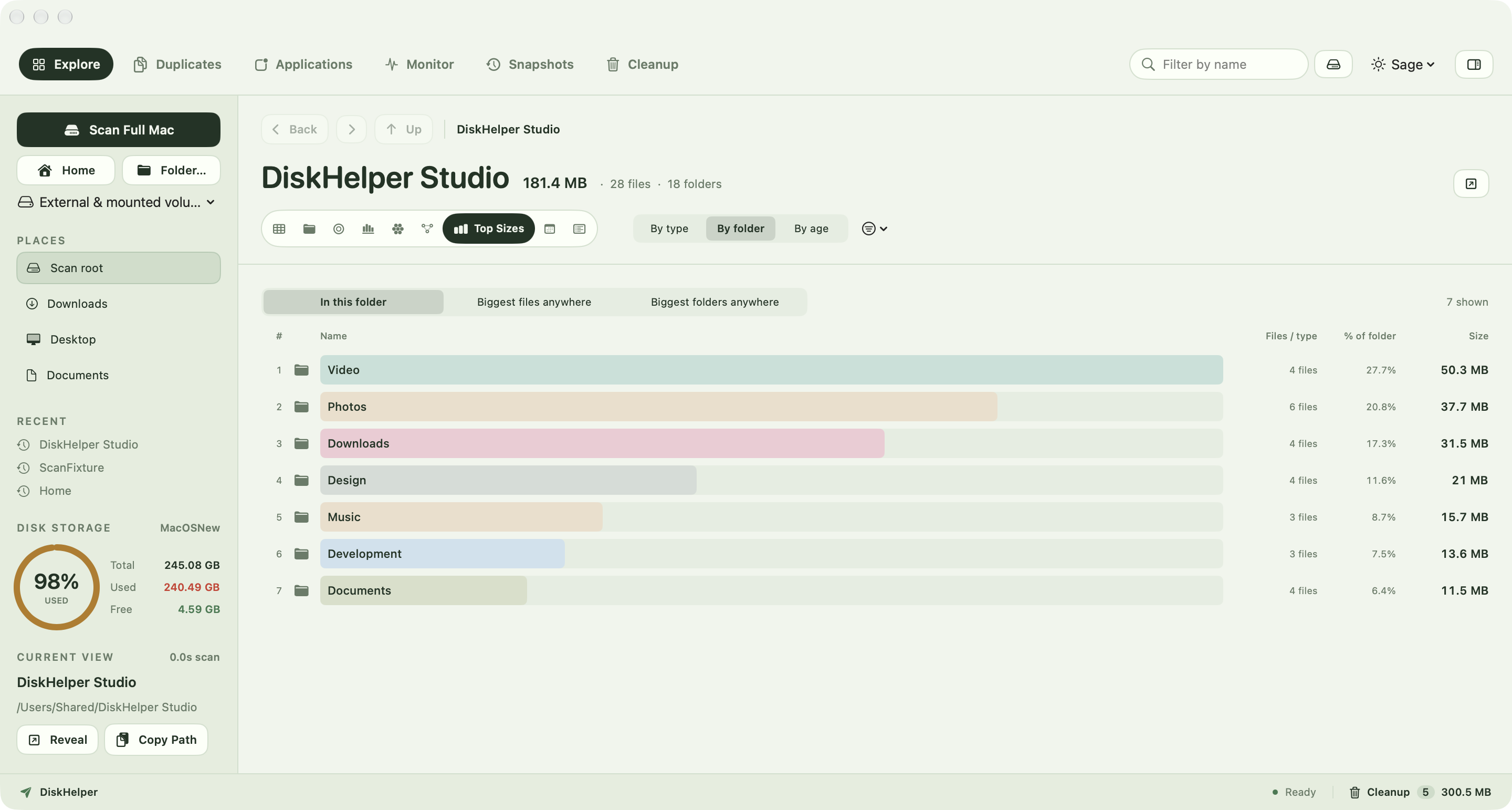Click the folder icon of the Video row
This screenshot has width=1512, height=810.
point(301,369)
